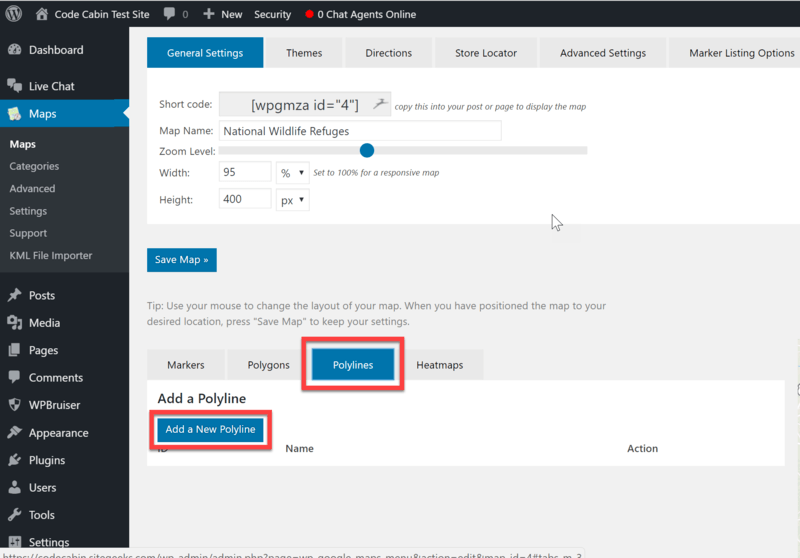Image resolution: width=800 pixels, height=558 pixels.
Task: Open the Advanced Settings tab
Action: 603,53
